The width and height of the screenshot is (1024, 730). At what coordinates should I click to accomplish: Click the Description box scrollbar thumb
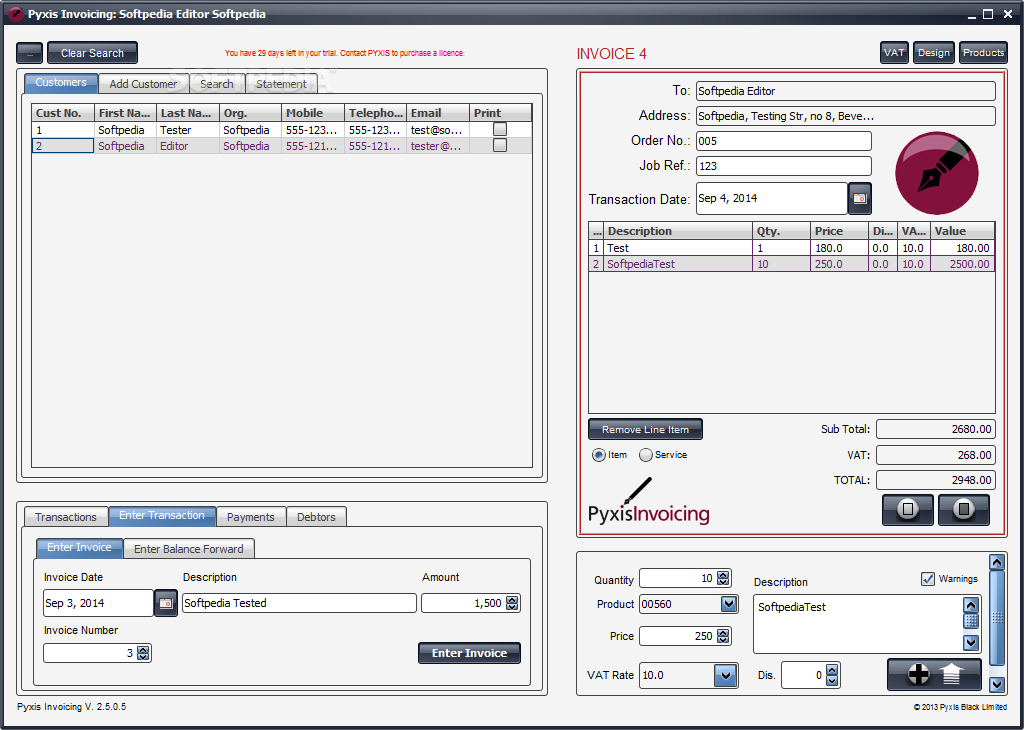pyautogui.click(x=971, y=621)
